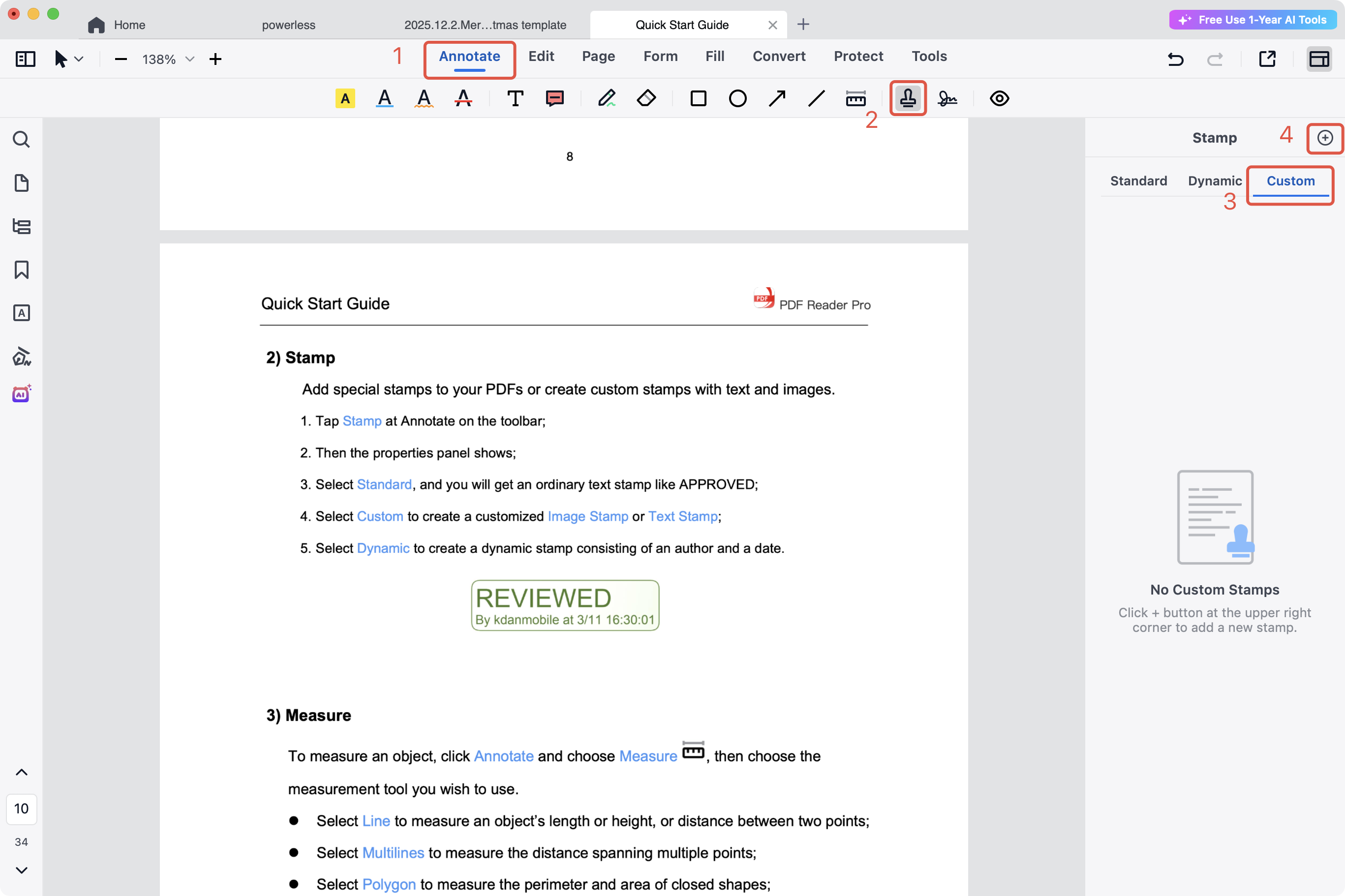Add a new custom stamp
1345x896 pixels.
[x=1324, y=138]
